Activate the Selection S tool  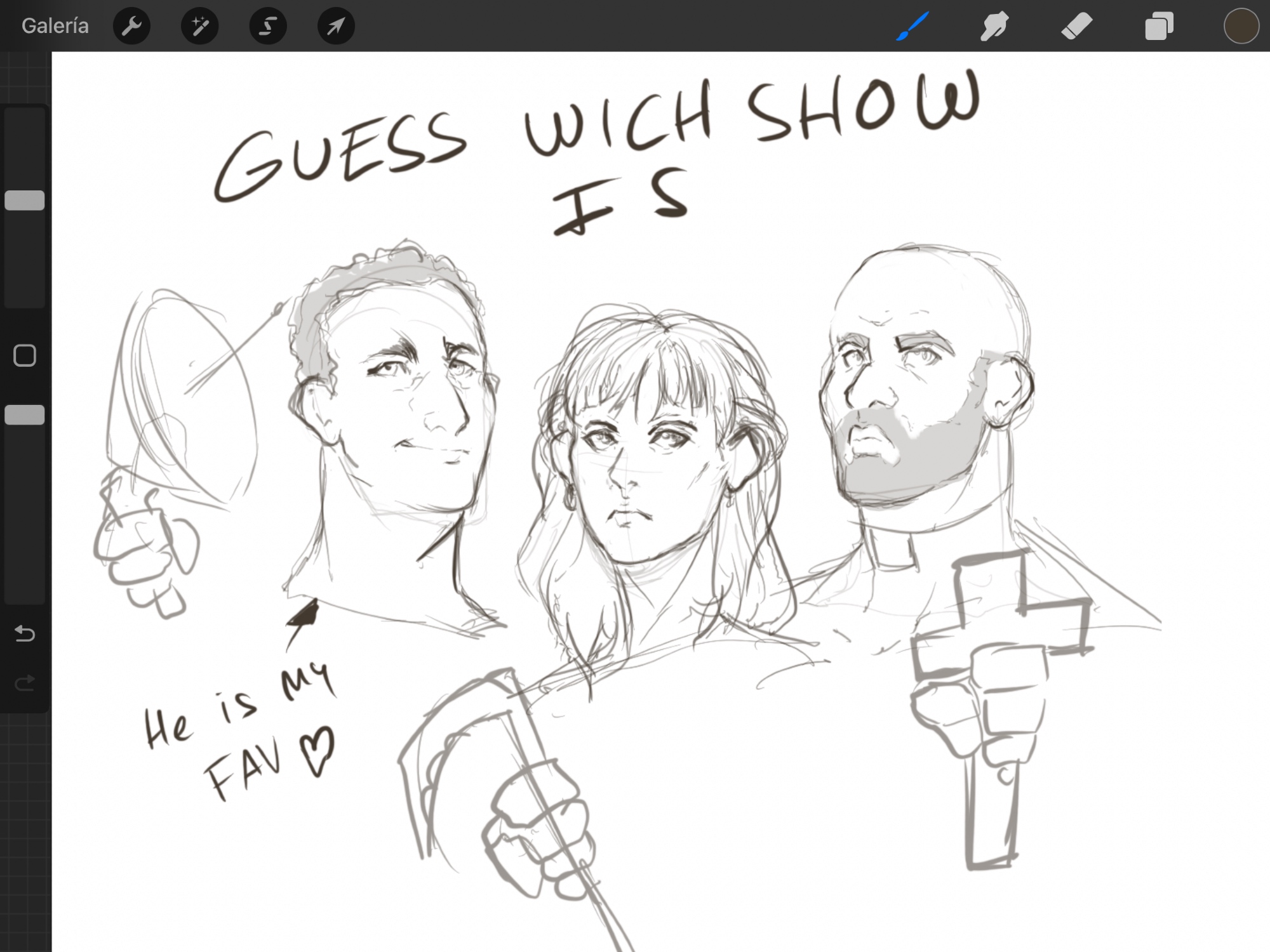[x=267, y=26]
